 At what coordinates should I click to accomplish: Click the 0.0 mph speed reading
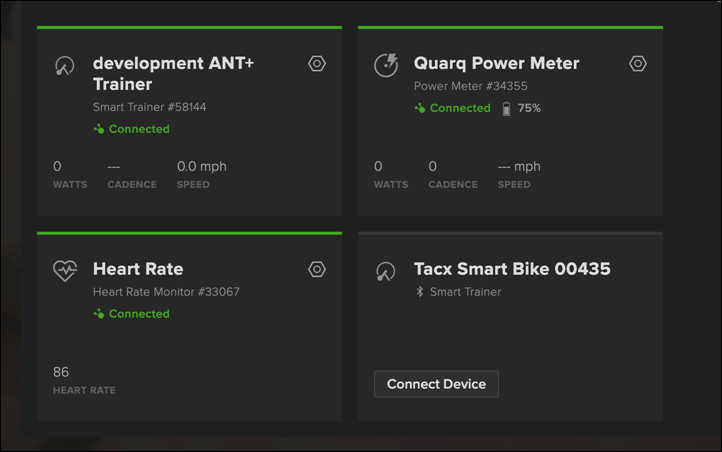[202, 167]
